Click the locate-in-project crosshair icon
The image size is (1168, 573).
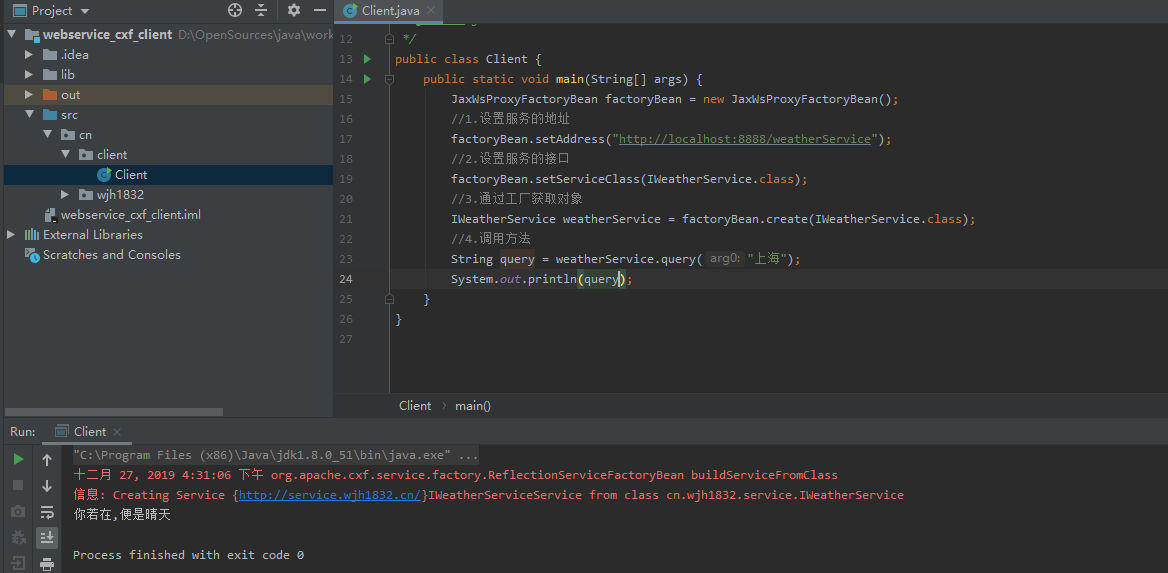(235, 10)
